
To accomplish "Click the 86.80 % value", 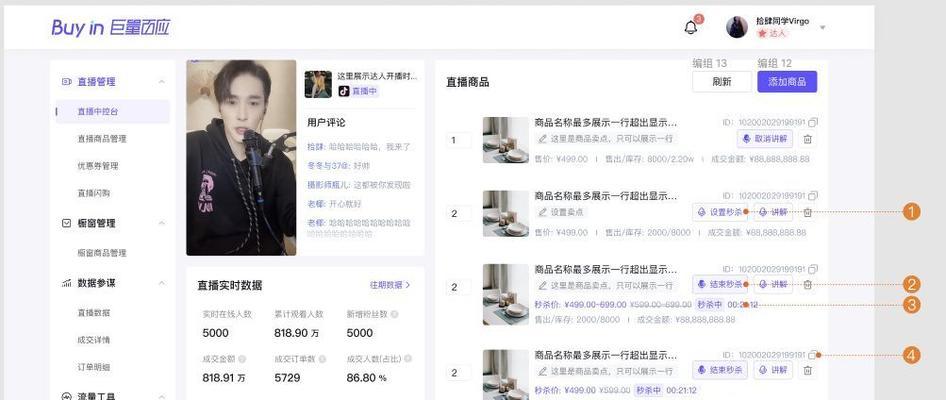I will (x=366, y=378).
